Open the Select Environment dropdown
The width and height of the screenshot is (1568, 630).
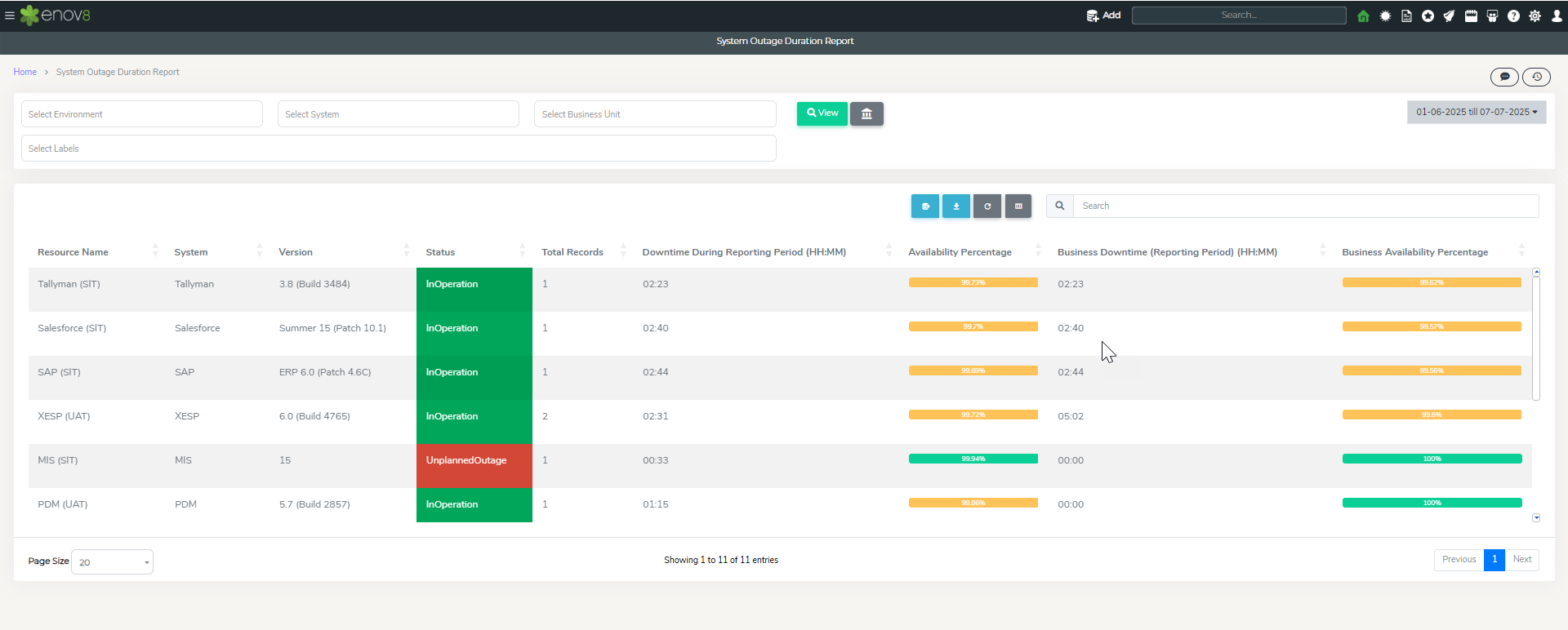point(142,114)
